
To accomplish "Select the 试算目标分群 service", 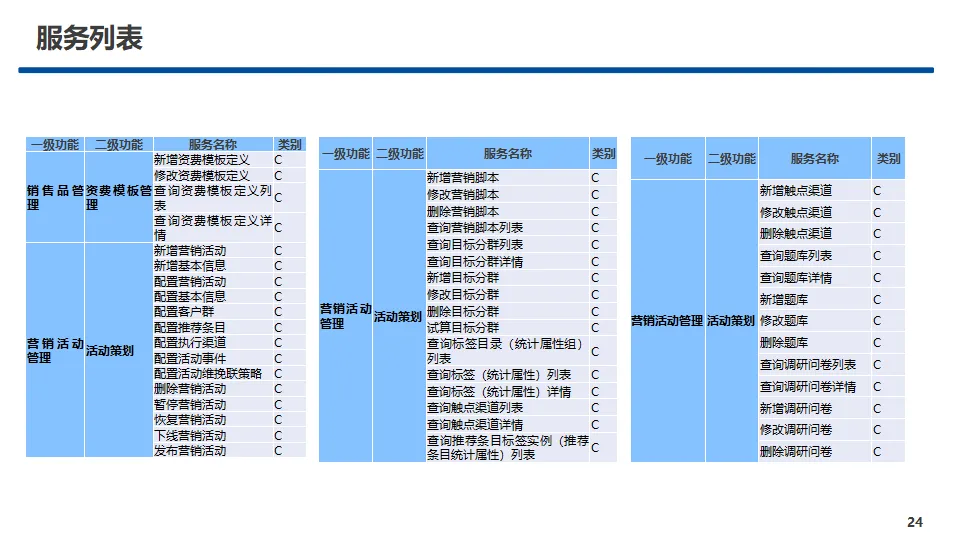I will 508,328.
